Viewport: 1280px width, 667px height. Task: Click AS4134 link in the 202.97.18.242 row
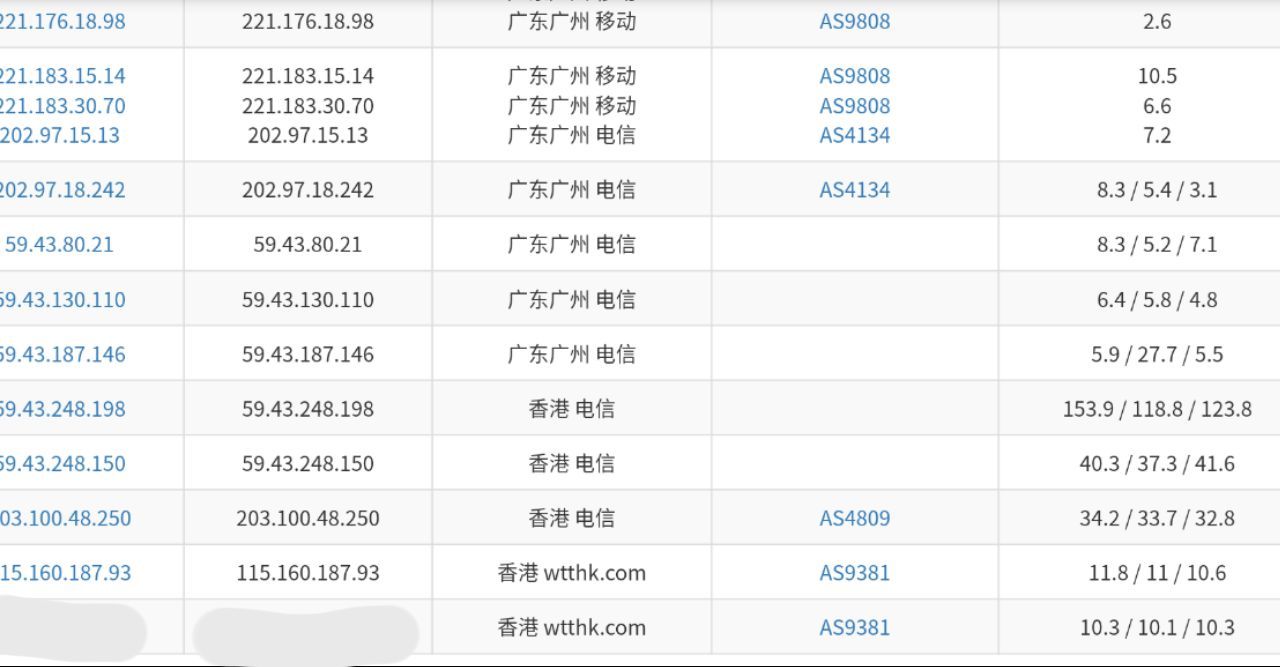tap(854, 190)
